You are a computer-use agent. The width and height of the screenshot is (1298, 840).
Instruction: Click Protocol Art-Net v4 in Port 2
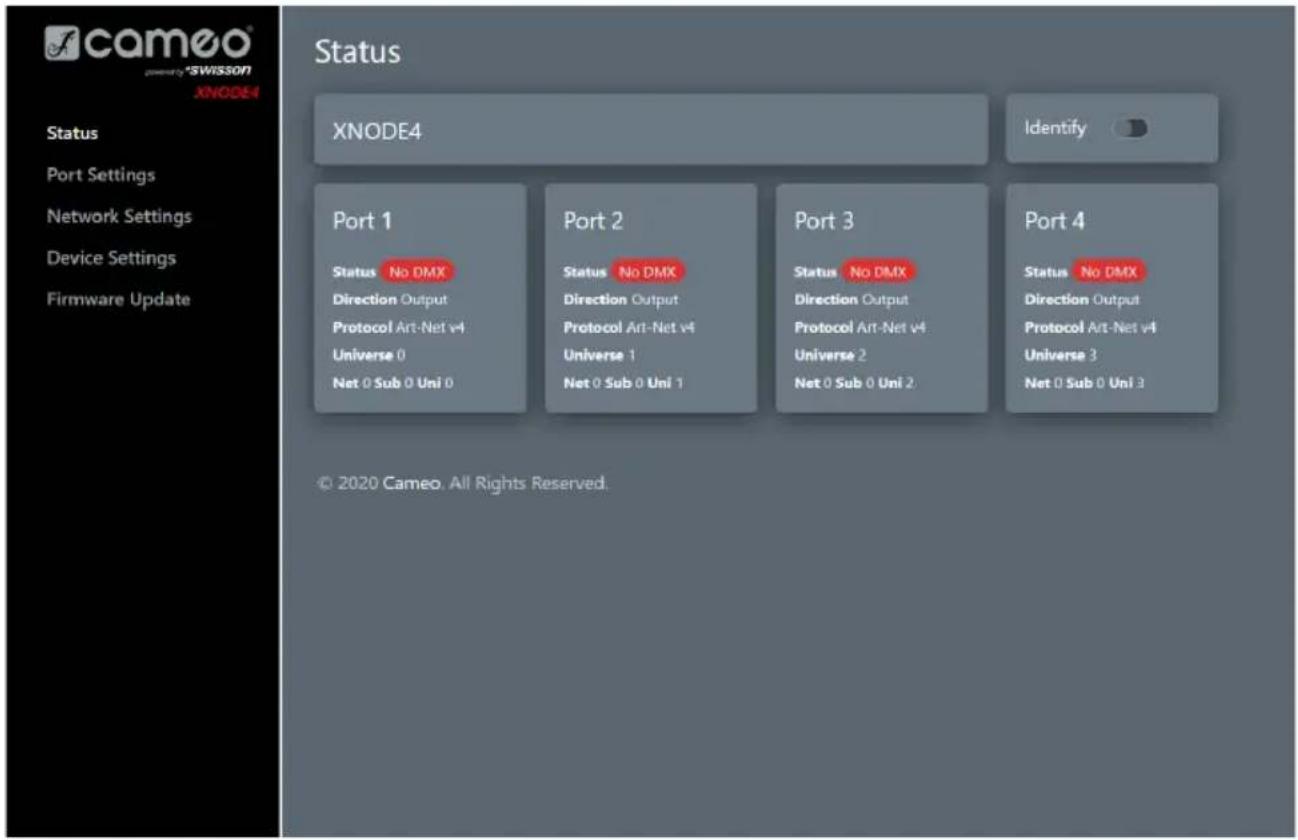tap(629, 327)
